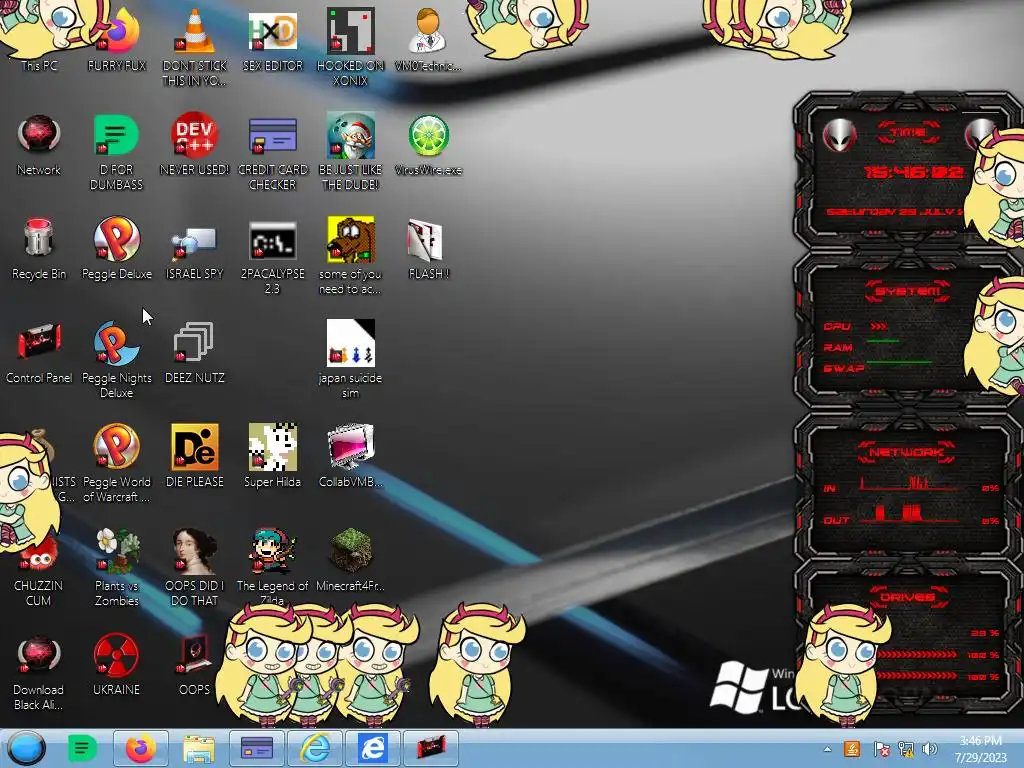Launch Peggle Deluxe shortcut
This screenshot has height=768, width=1024.
116,248
